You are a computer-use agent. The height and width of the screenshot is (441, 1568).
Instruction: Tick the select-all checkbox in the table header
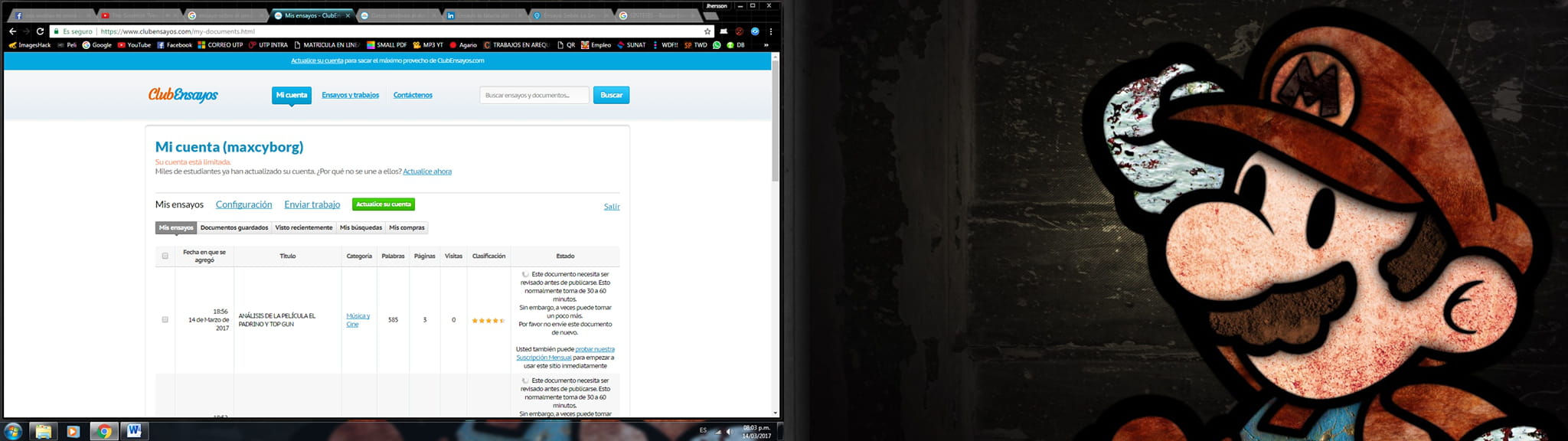pos(165,256)
